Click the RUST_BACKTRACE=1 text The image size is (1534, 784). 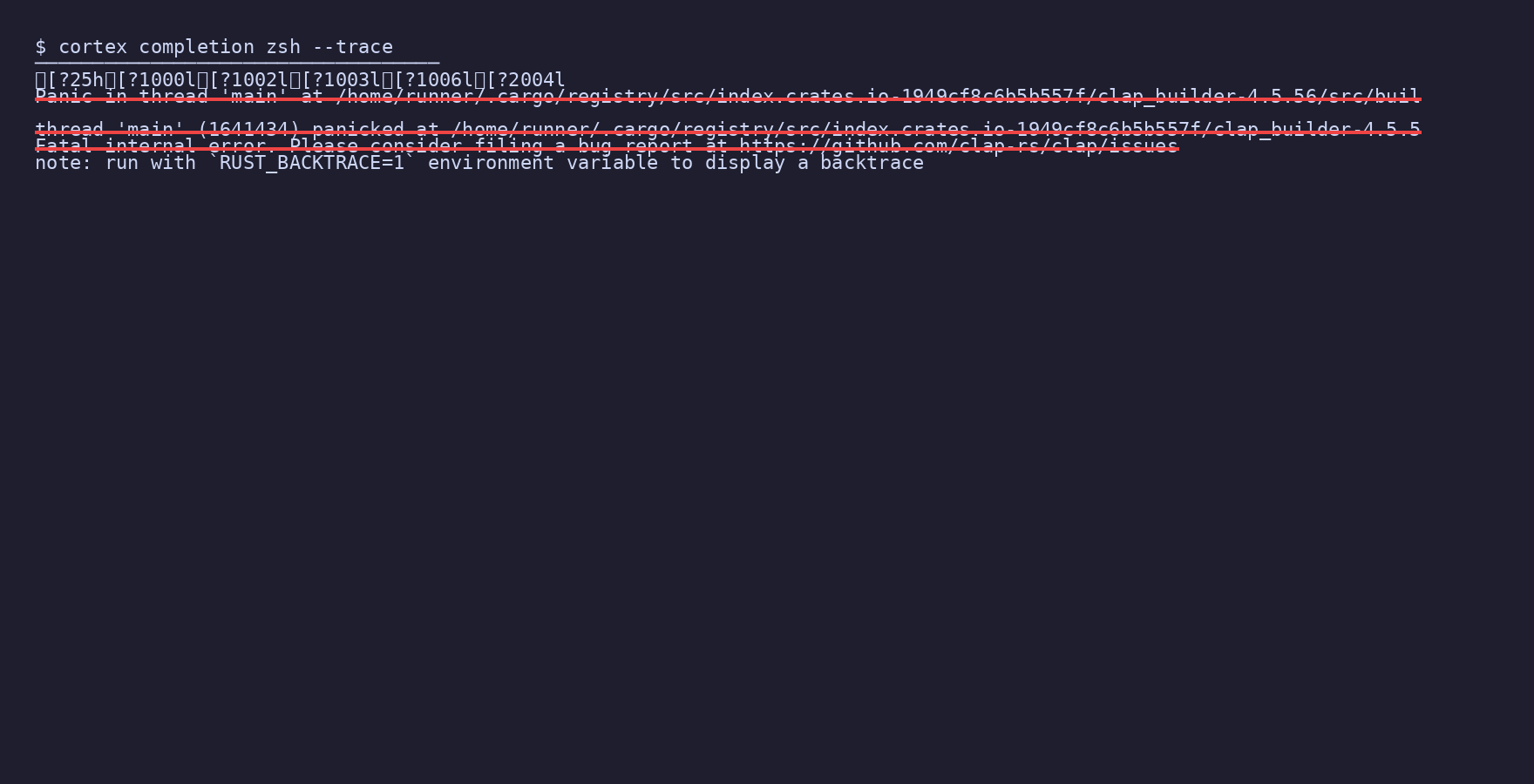pos(312,163)
